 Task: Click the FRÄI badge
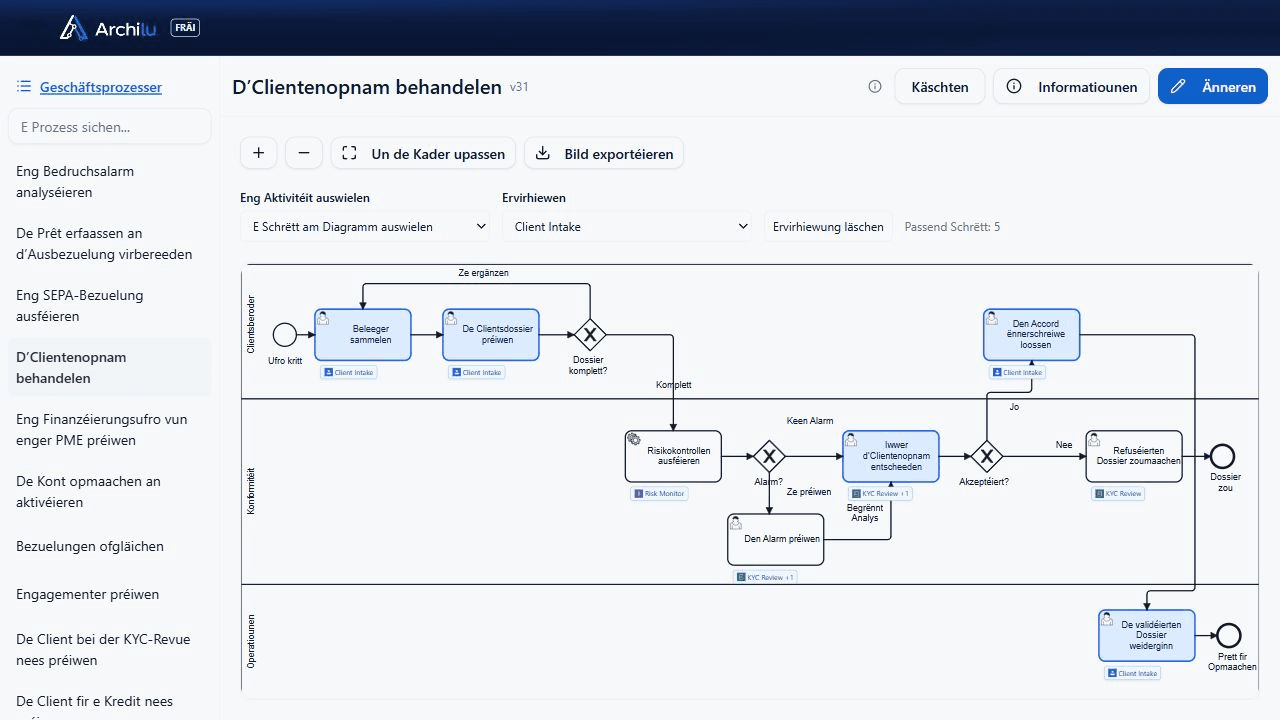(185, 28)
